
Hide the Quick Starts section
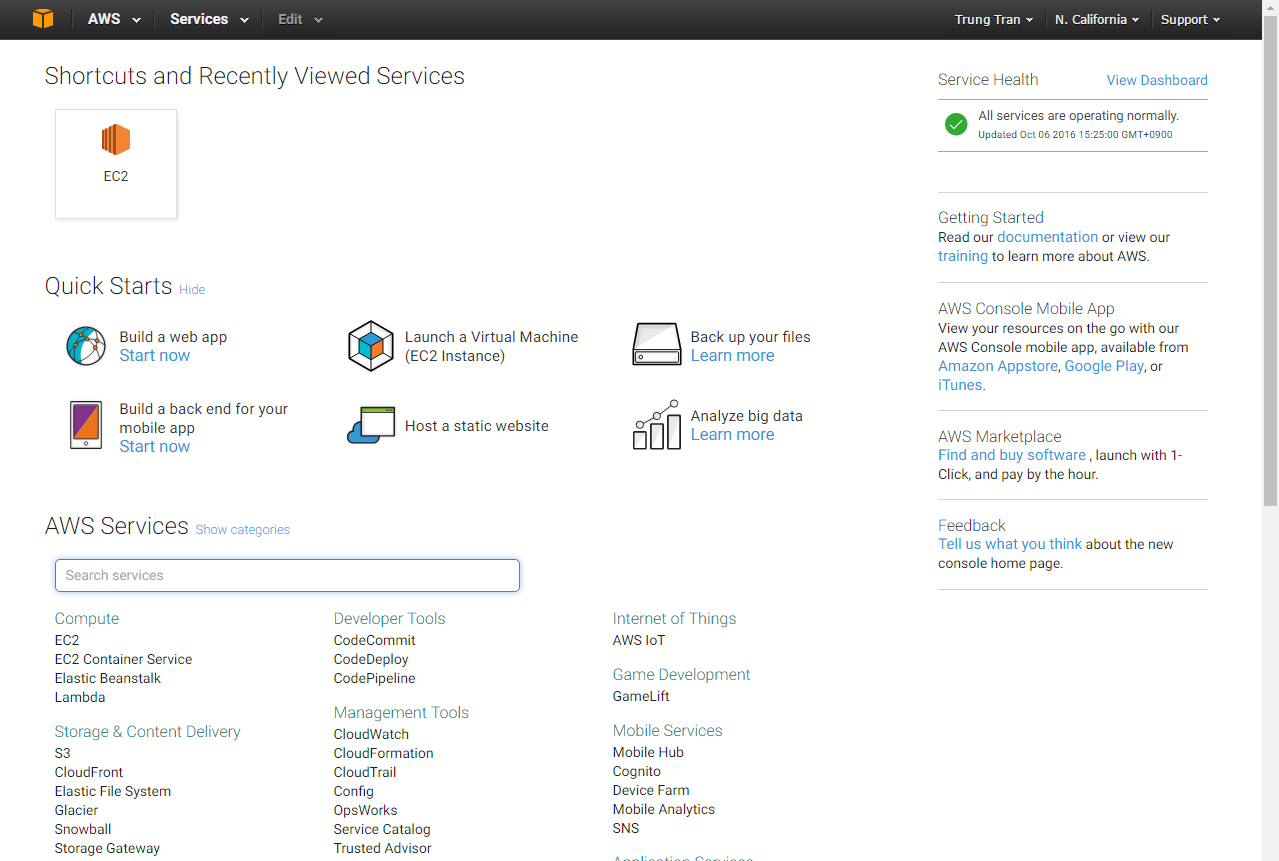192,289
